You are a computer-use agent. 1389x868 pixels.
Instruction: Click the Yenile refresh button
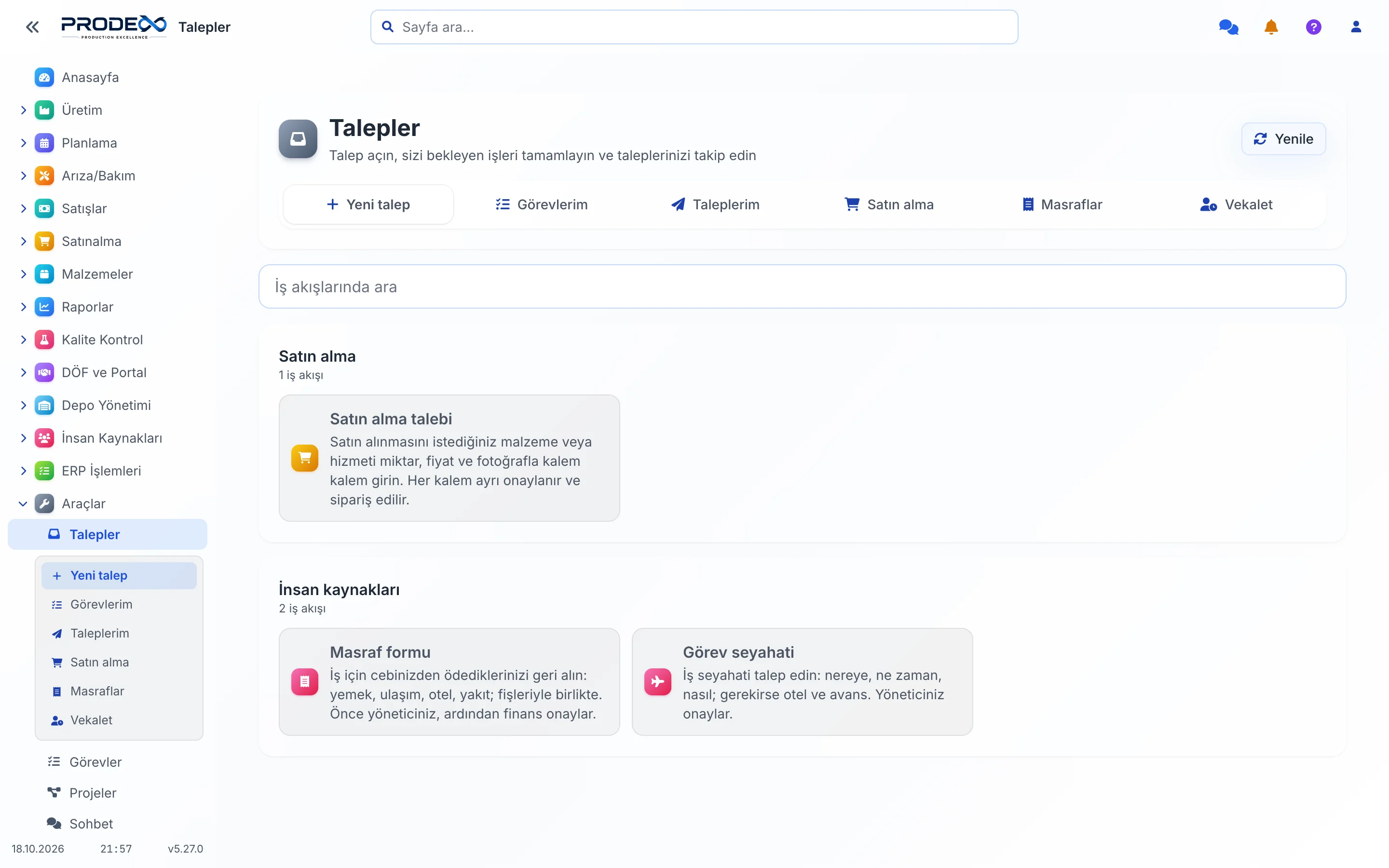(x=1283, y=139)
